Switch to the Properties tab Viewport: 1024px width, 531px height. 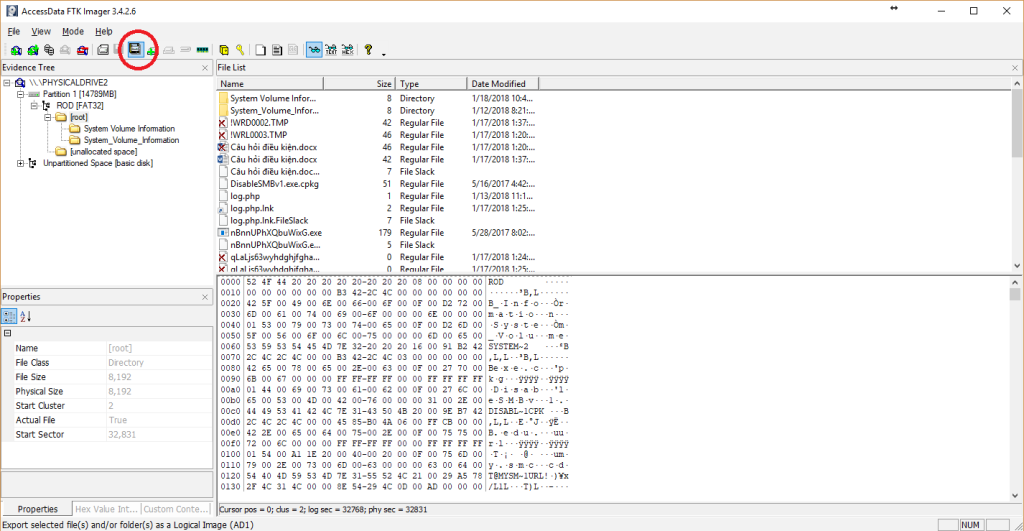37,509
